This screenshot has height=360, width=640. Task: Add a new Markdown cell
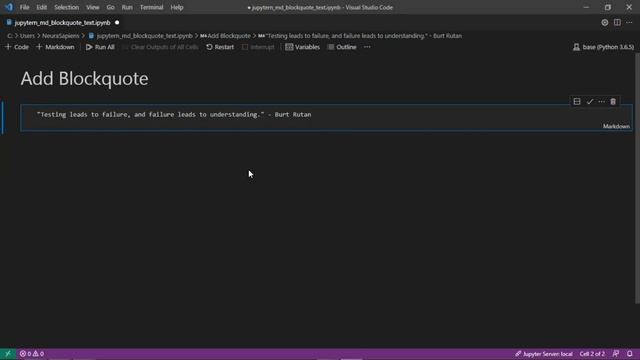(x=56, y=47)
